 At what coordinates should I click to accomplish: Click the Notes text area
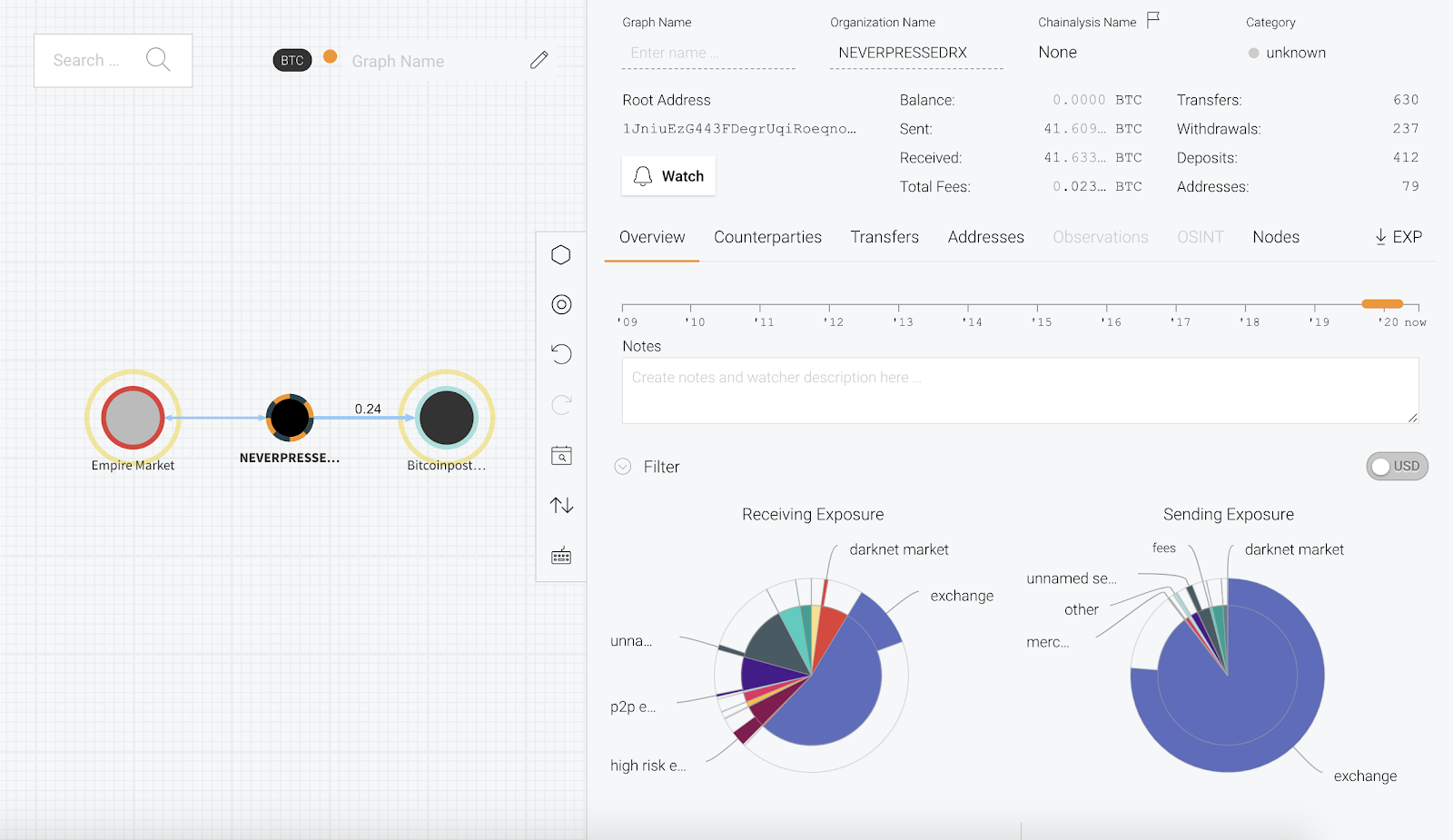[1019, 390]
